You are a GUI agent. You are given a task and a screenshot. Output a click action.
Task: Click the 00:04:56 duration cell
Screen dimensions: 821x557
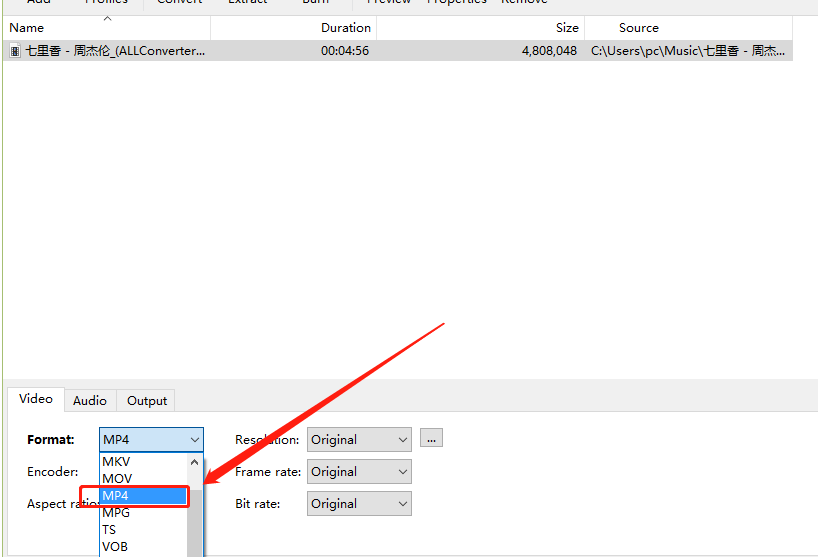[x=345, y=51]
